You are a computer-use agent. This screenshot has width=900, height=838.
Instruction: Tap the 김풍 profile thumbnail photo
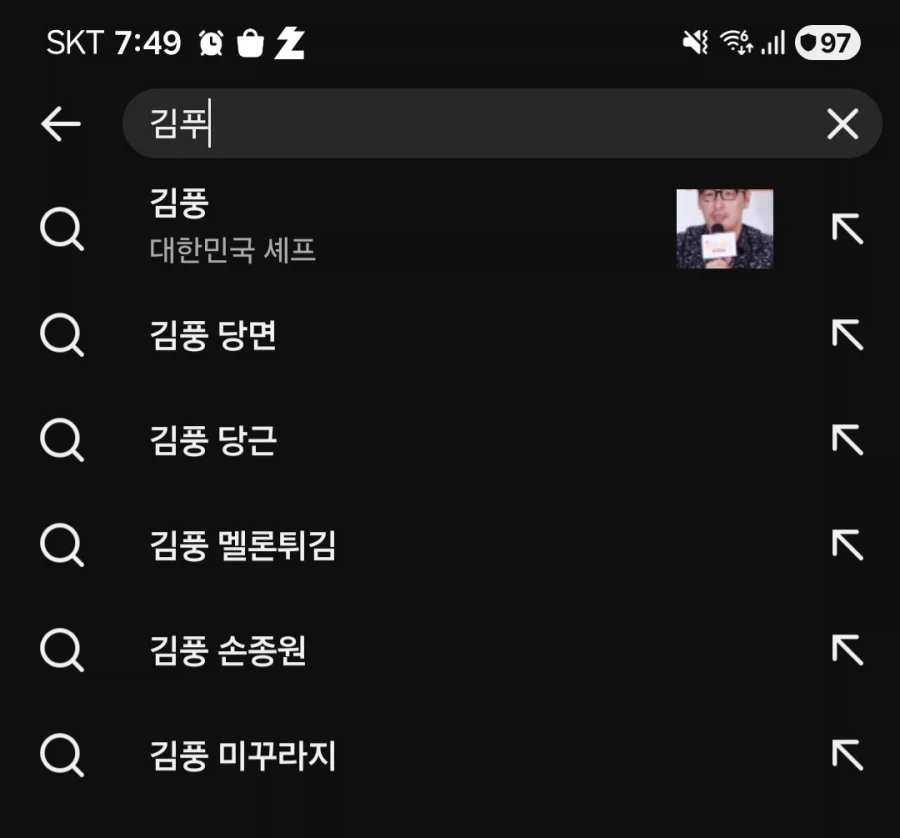pyautogui.click(x=725, y=230)
